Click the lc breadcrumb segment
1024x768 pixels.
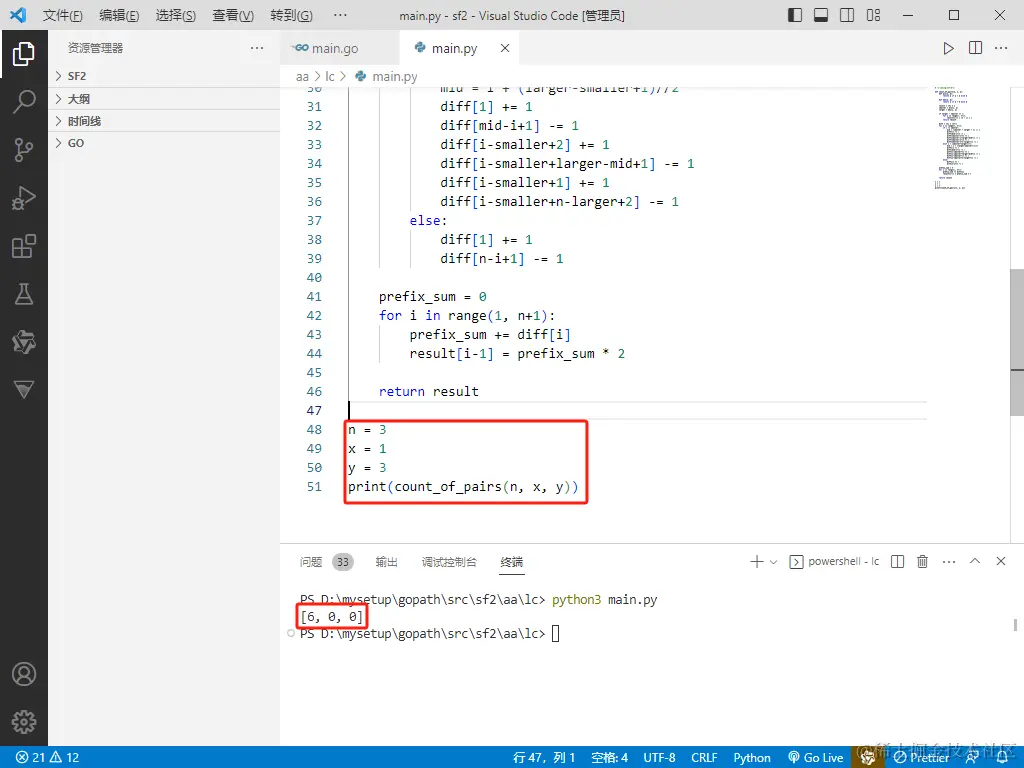pos(330,76)
